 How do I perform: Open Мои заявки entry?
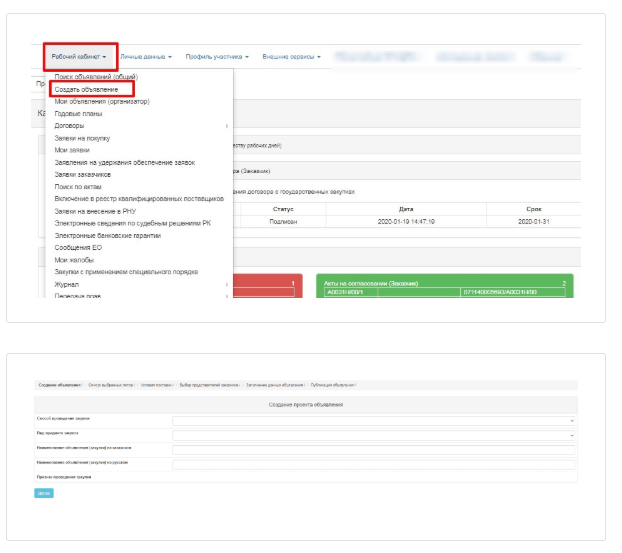click(x=73, y=152)
